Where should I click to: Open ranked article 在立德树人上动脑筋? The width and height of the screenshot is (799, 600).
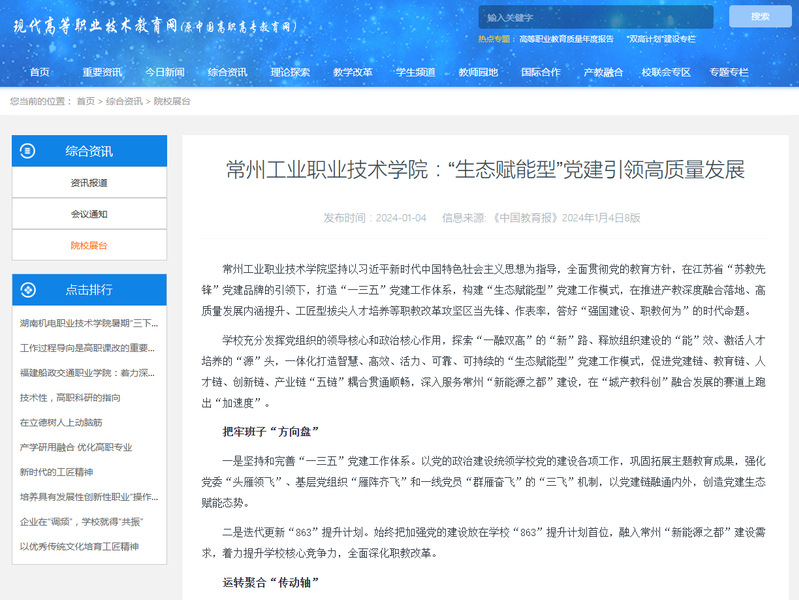tap(61, 422)
